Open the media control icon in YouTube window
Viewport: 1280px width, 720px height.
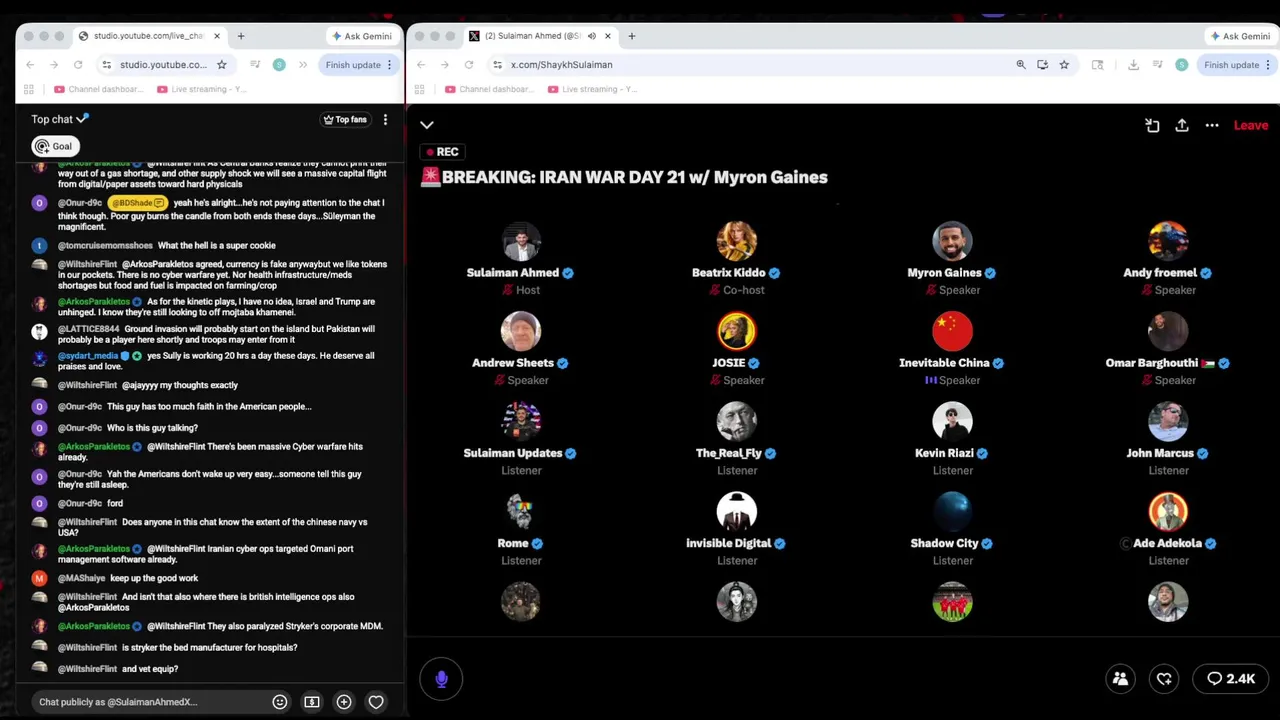point(255,65)
